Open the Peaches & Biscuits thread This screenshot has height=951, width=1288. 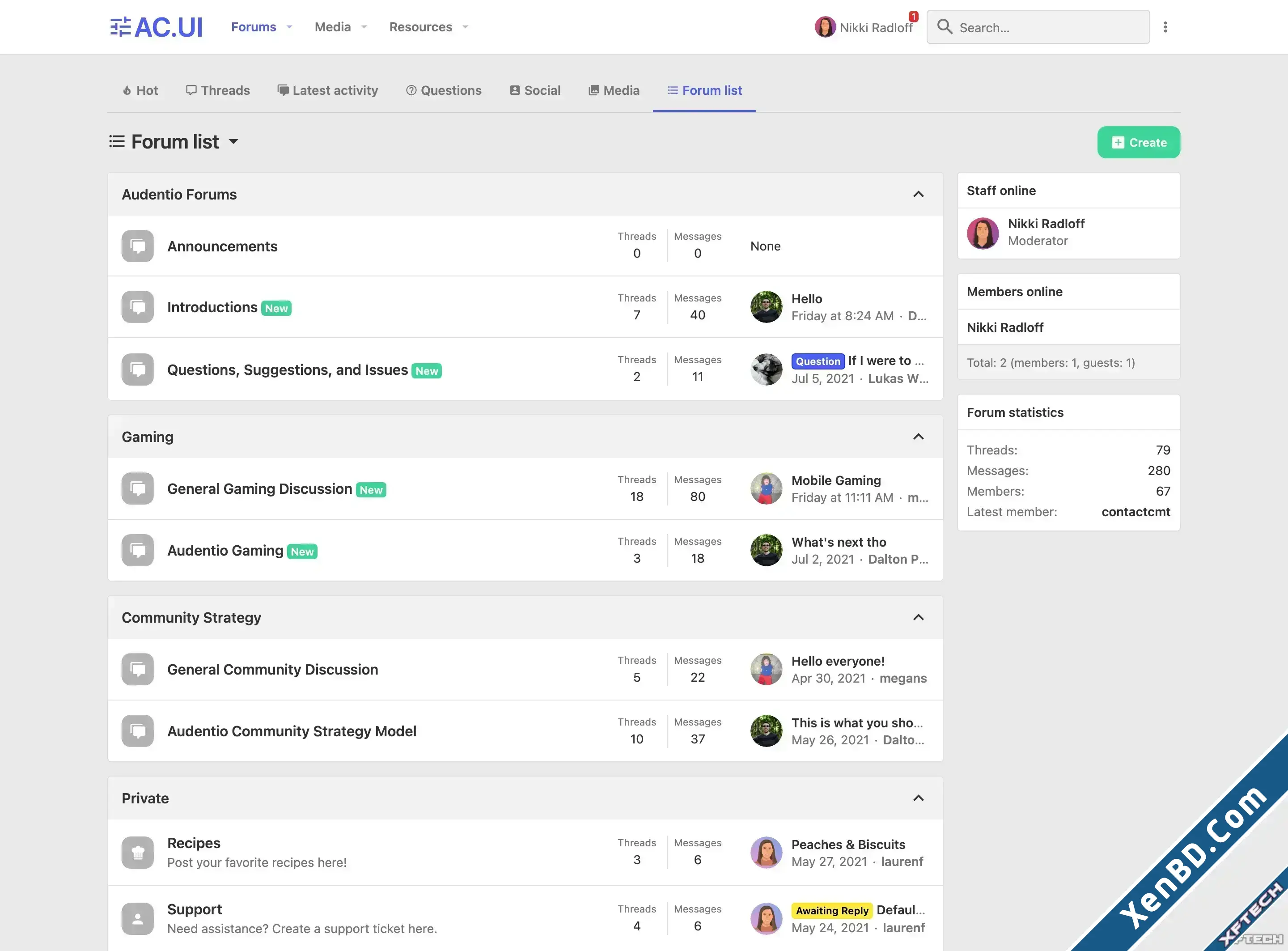[848, 845]
